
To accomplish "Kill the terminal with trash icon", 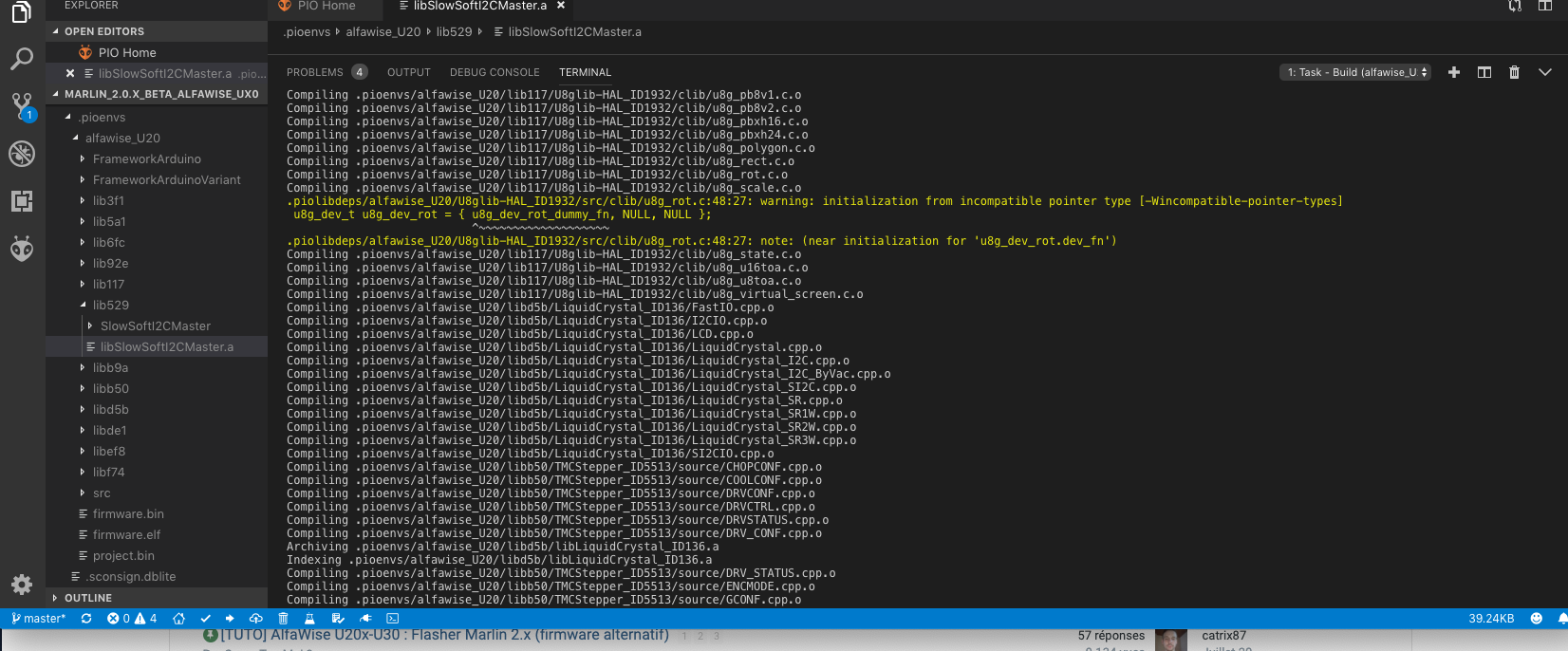I will tap(1514, 72).
